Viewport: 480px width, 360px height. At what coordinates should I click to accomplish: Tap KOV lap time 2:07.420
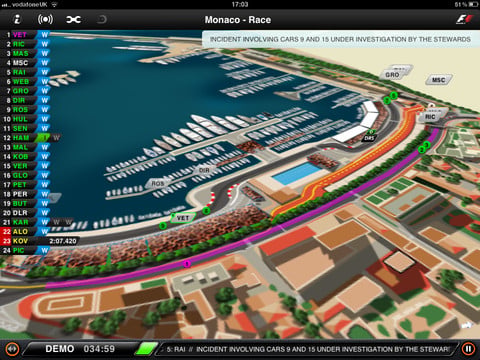click(x=63, y=241)
